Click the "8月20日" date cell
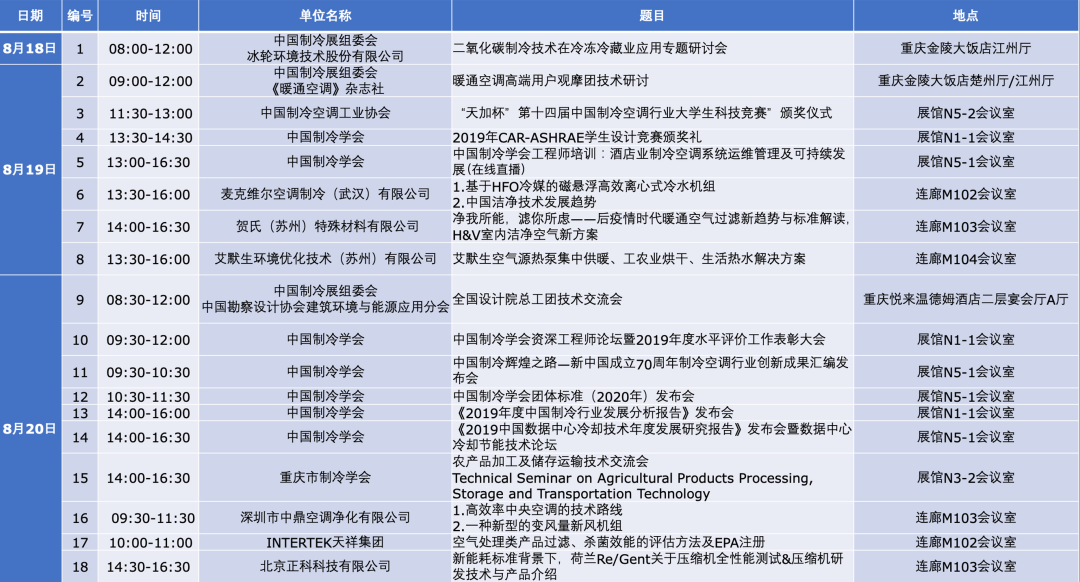This screenshot has width=1080, height=582. click(x=30, y=428)
